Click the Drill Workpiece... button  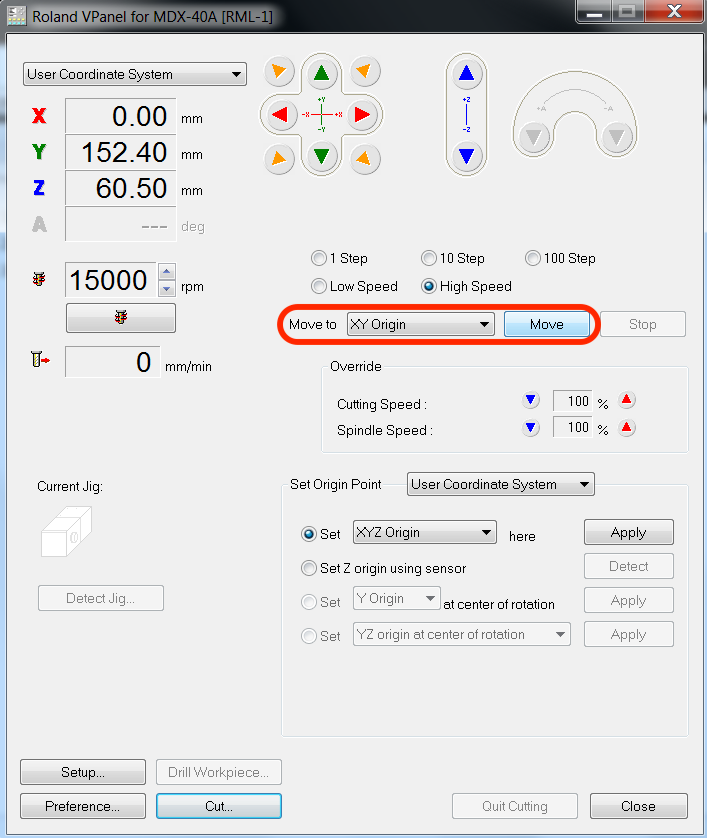(x=219, y=772)
